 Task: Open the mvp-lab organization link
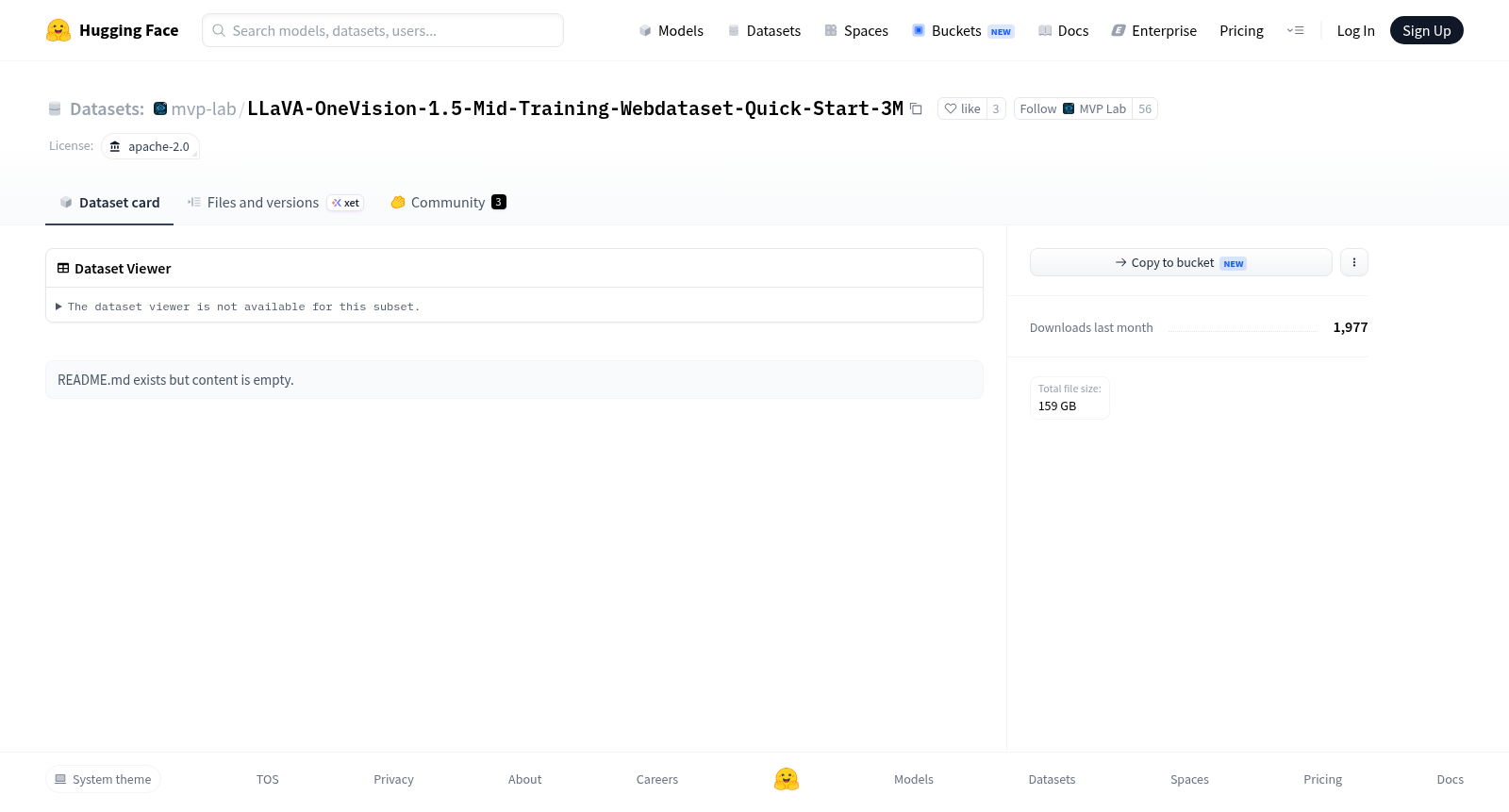coord(204,108)
